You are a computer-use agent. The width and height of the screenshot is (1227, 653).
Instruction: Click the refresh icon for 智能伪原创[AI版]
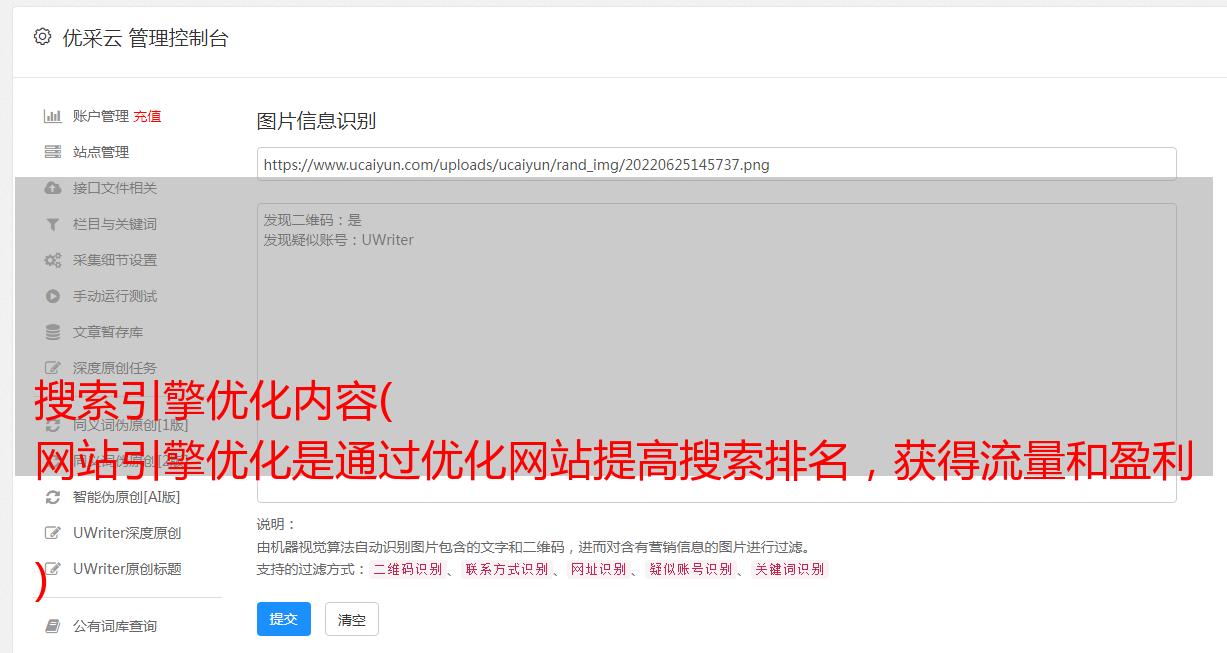[53, 497]
